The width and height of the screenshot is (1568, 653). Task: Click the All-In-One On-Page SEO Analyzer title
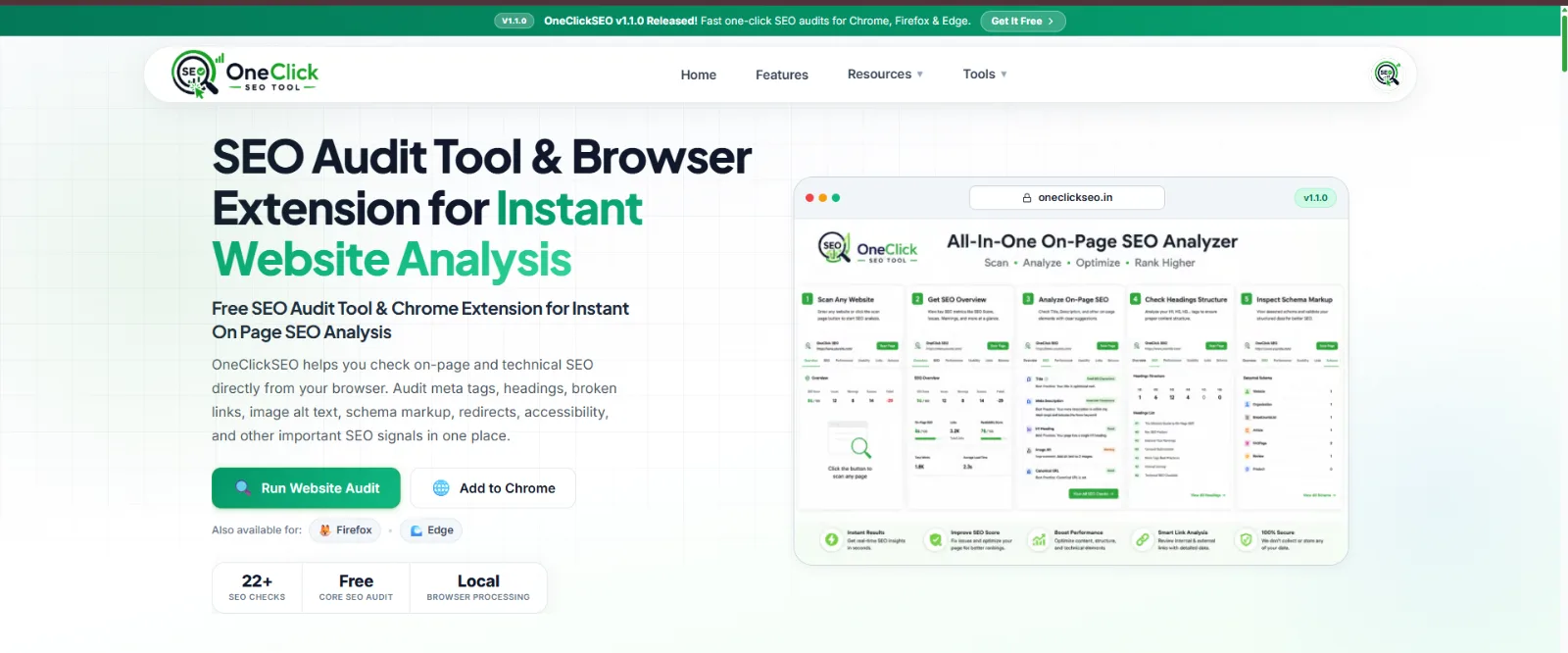(1092, 241)
